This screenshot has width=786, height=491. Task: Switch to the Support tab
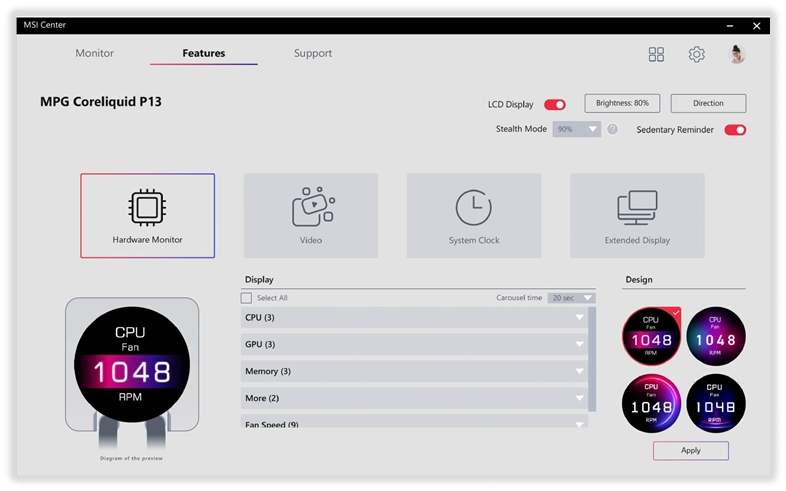pos(313,53)
